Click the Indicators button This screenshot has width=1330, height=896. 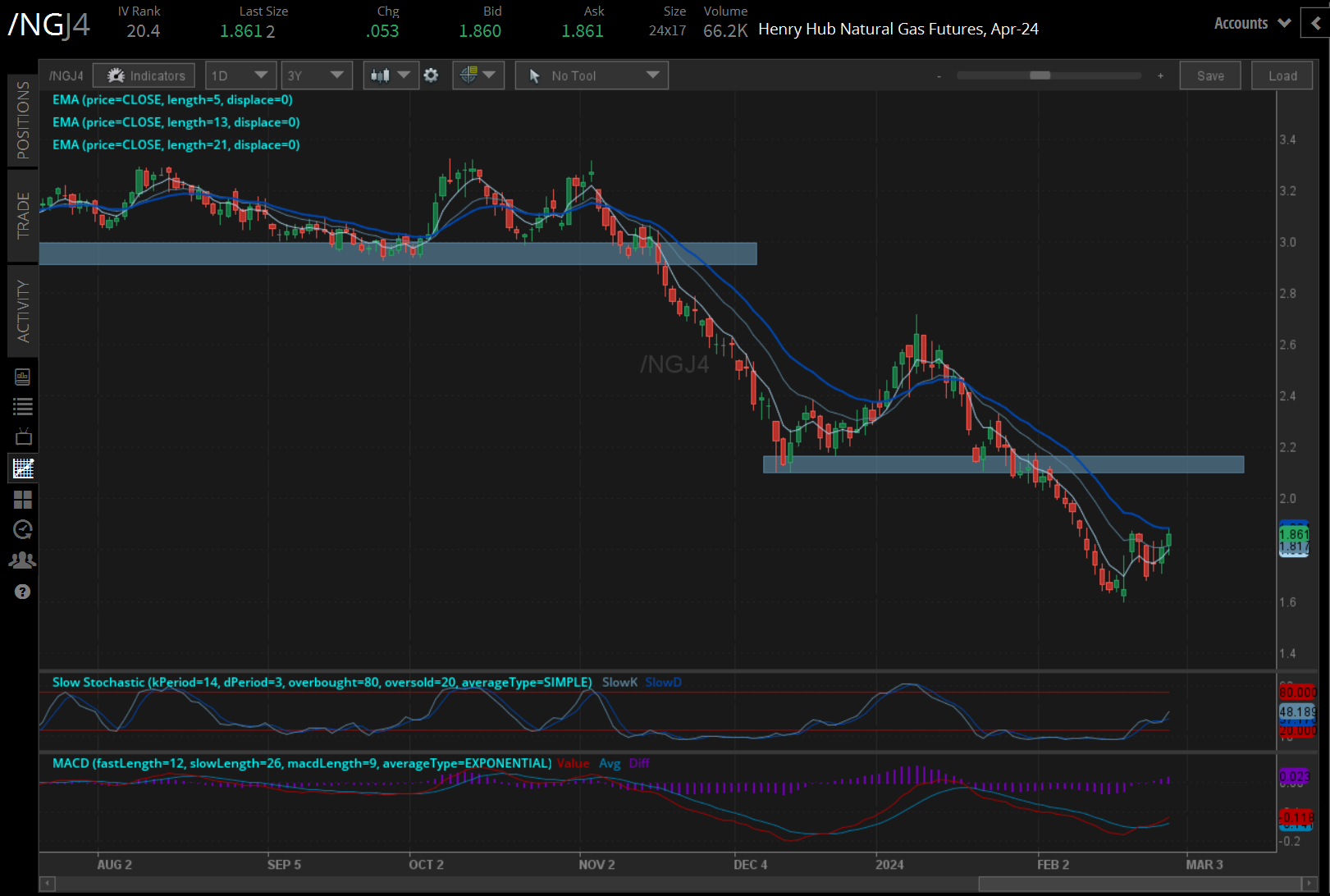coord(144,75)
